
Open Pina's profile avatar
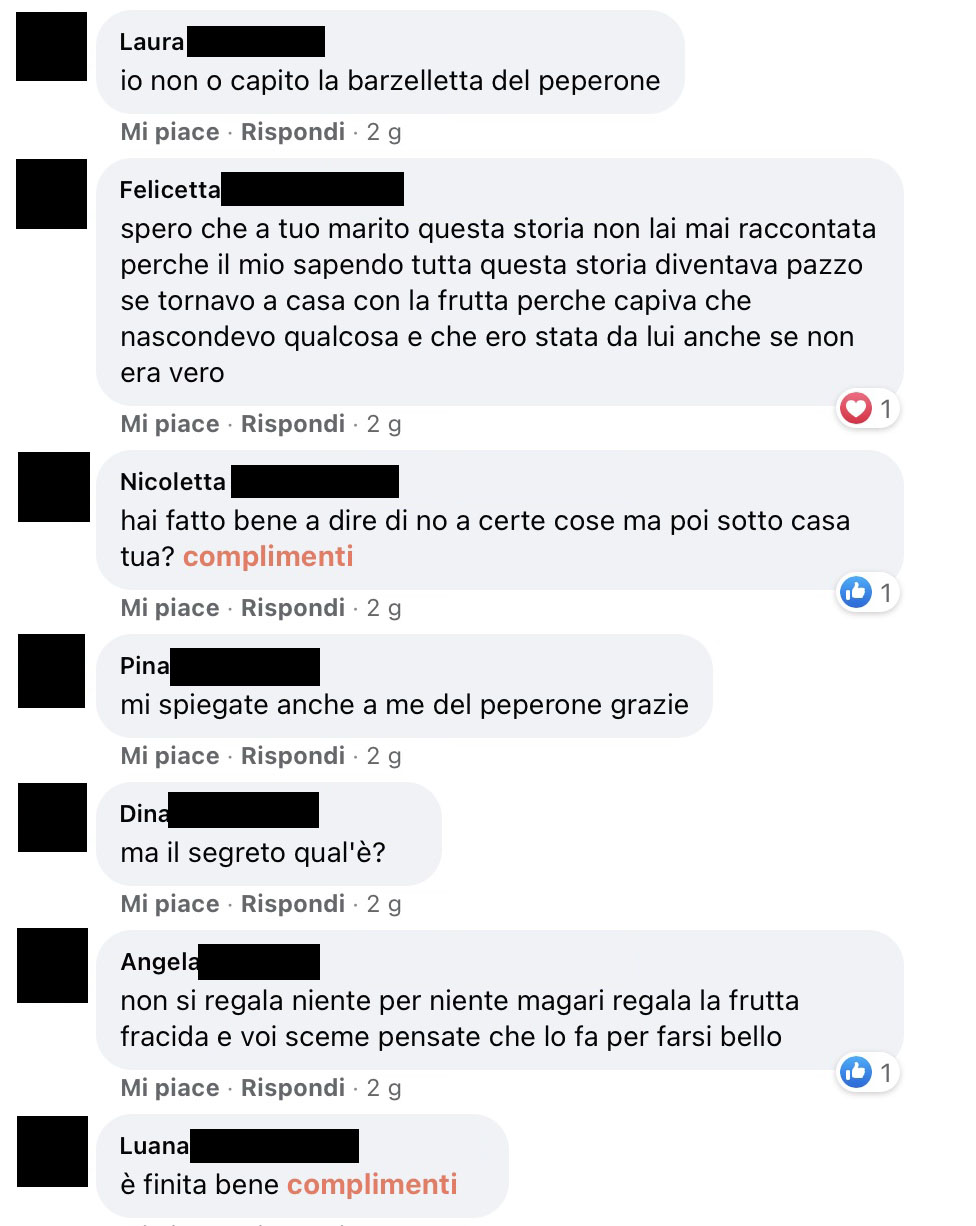click(52, 671)
